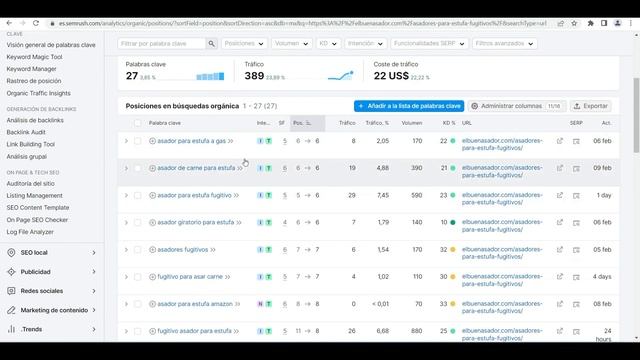Check the box for fugitivo para asar carne
The width and height of the screenshot is (640, 360).
pos(138,277)
